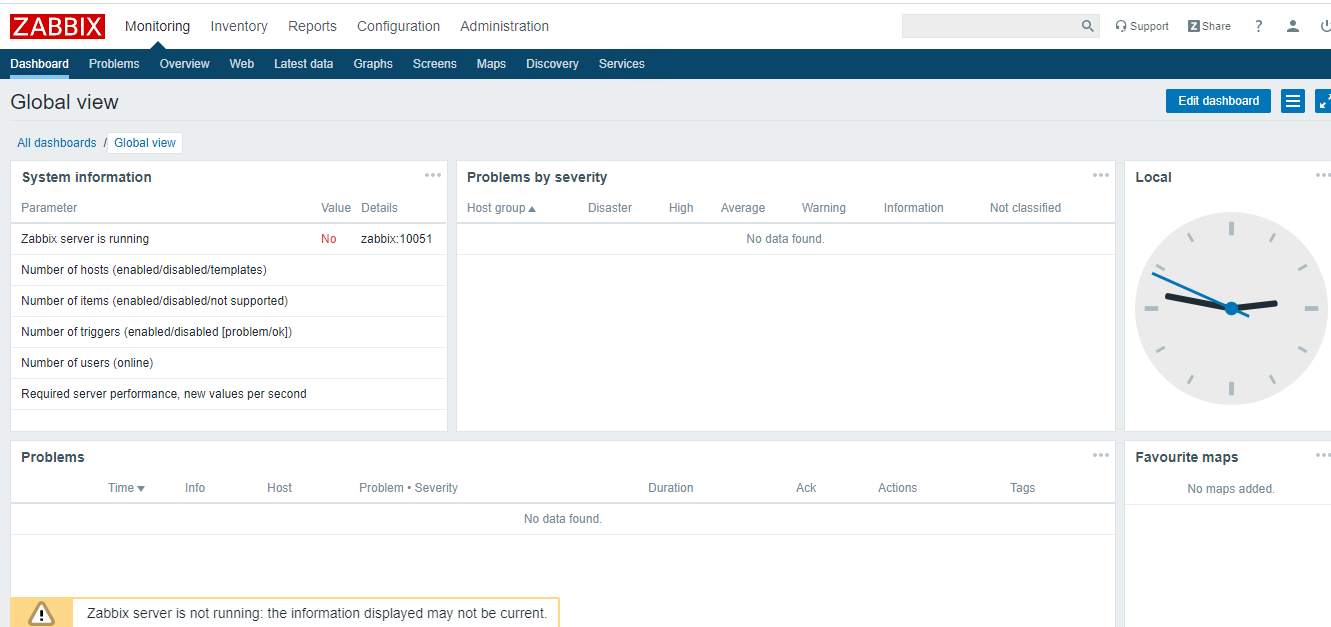Open the Monitoring main menu
The image size is (1331, 627).
[x=157, y=26]
